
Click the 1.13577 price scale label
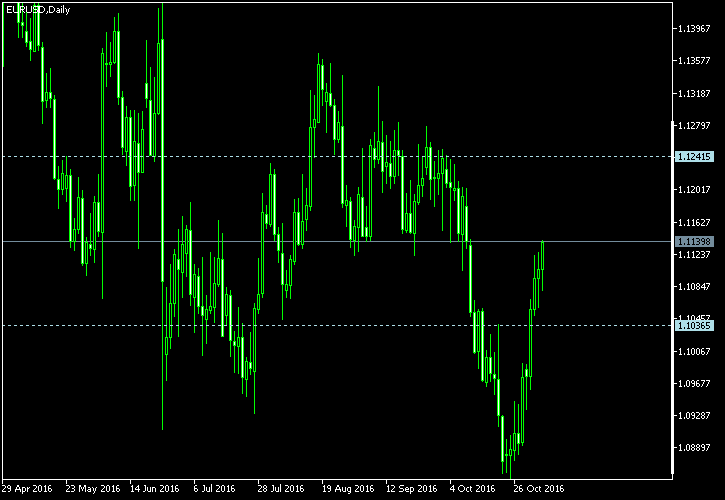click(694, 61)
